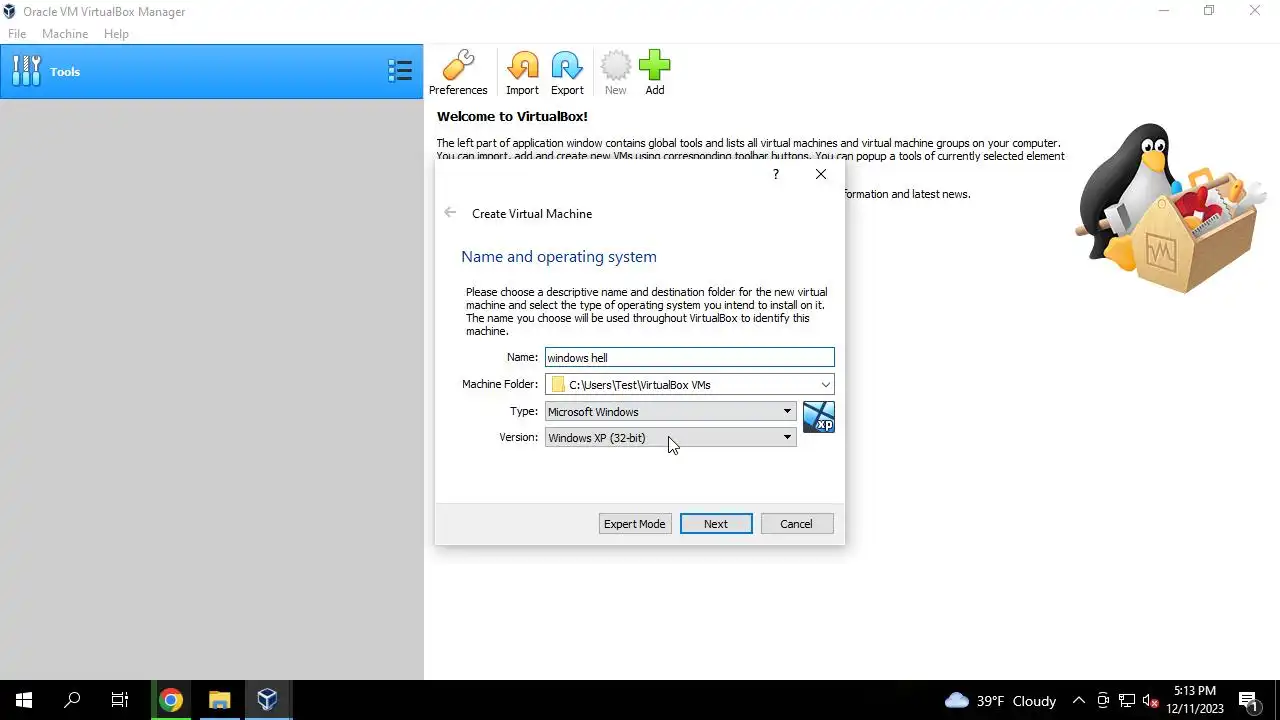The width and height of the screenshot is (1280, 720).
Task: Click the Expert Mode button
Action: (x=634, y=524)
